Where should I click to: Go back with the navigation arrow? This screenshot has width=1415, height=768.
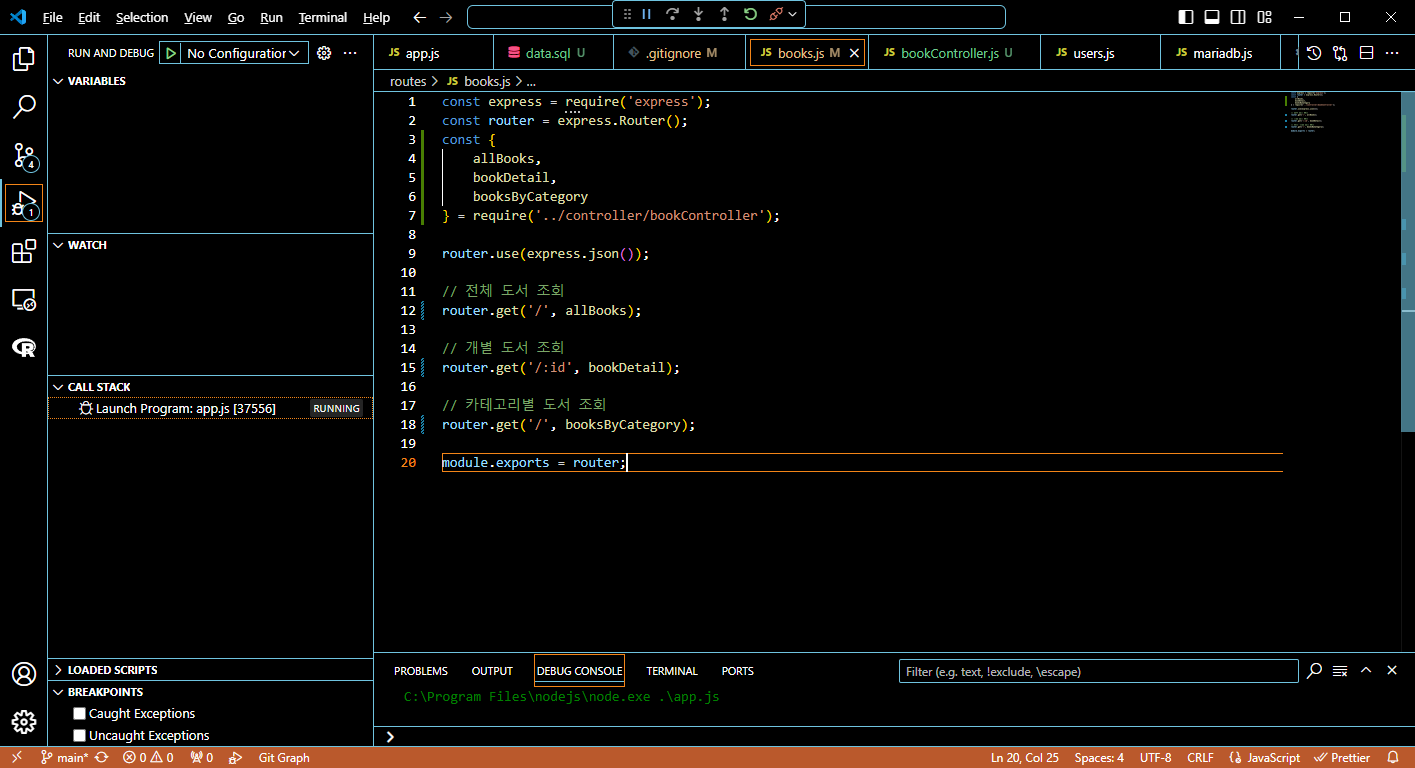(x=420, y=17)
